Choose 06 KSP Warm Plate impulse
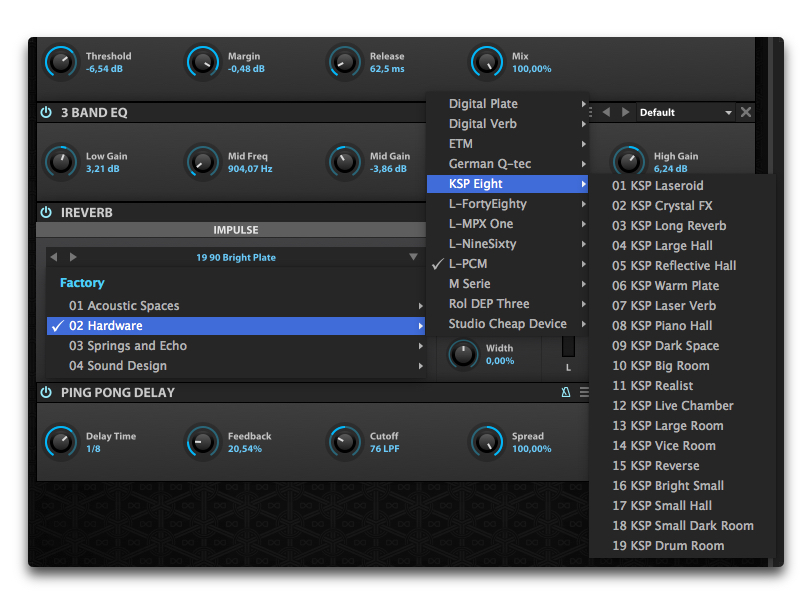The height and width of the screenshot is (603, 812). pos(683,285)
